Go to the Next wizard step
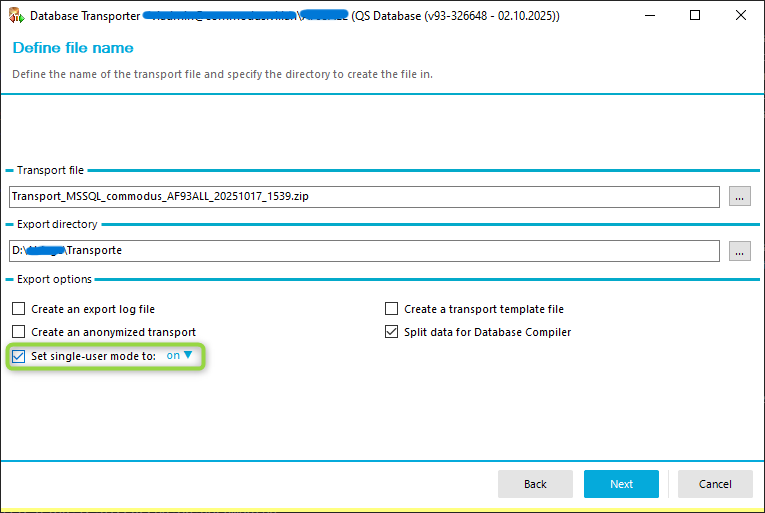The image size is (765, 513). (x=621, y=484)
